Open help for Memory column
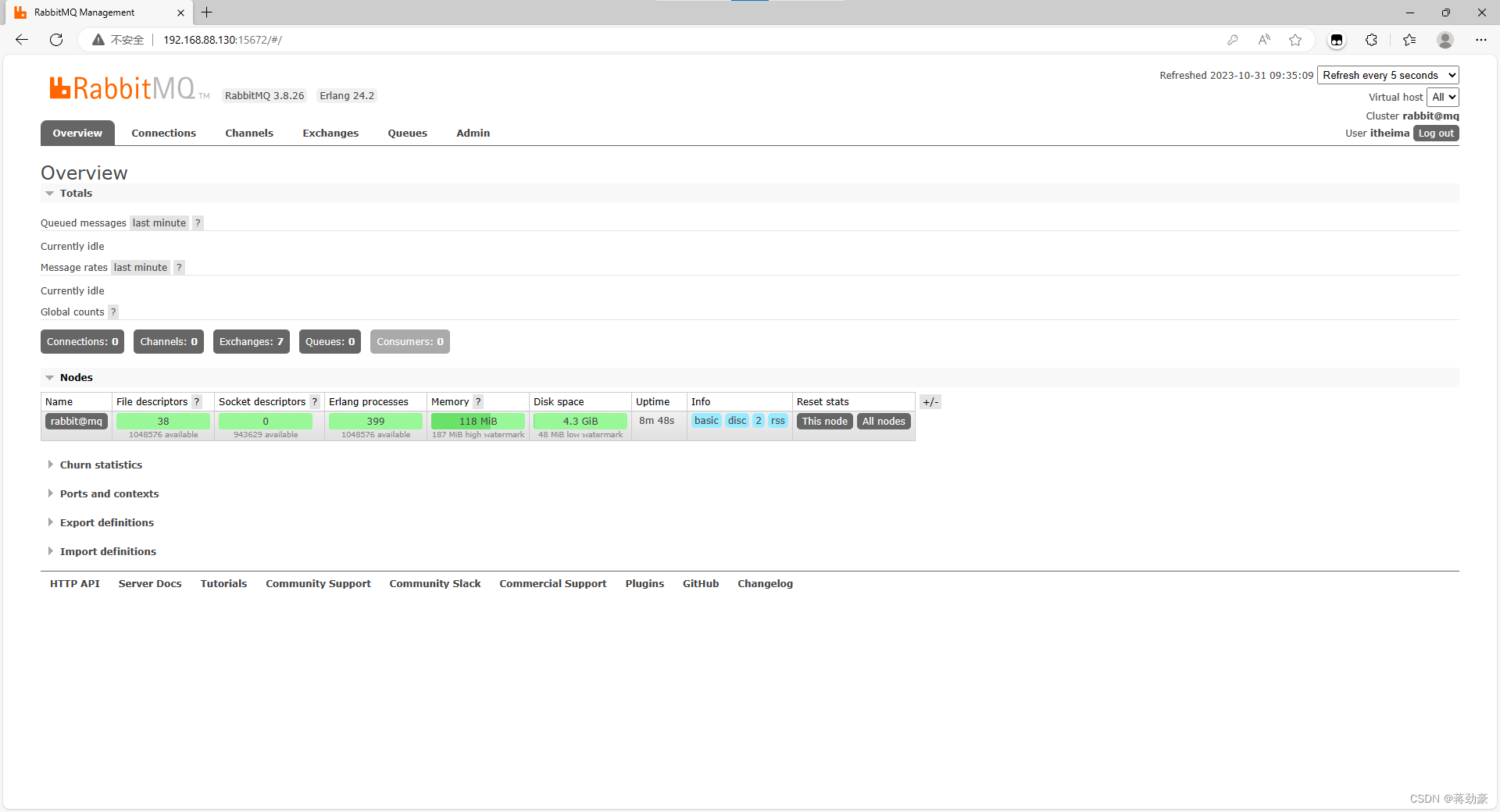 (x=478, y=402)
